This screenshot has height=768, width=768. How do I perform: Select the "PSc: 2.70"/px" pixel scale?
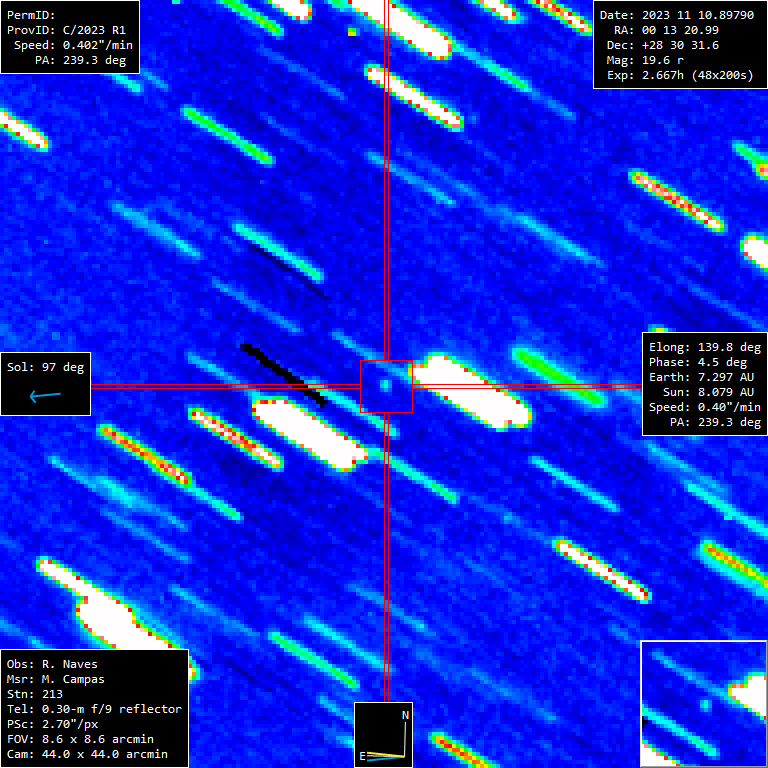pyautogui.click(x=52, y=724)
